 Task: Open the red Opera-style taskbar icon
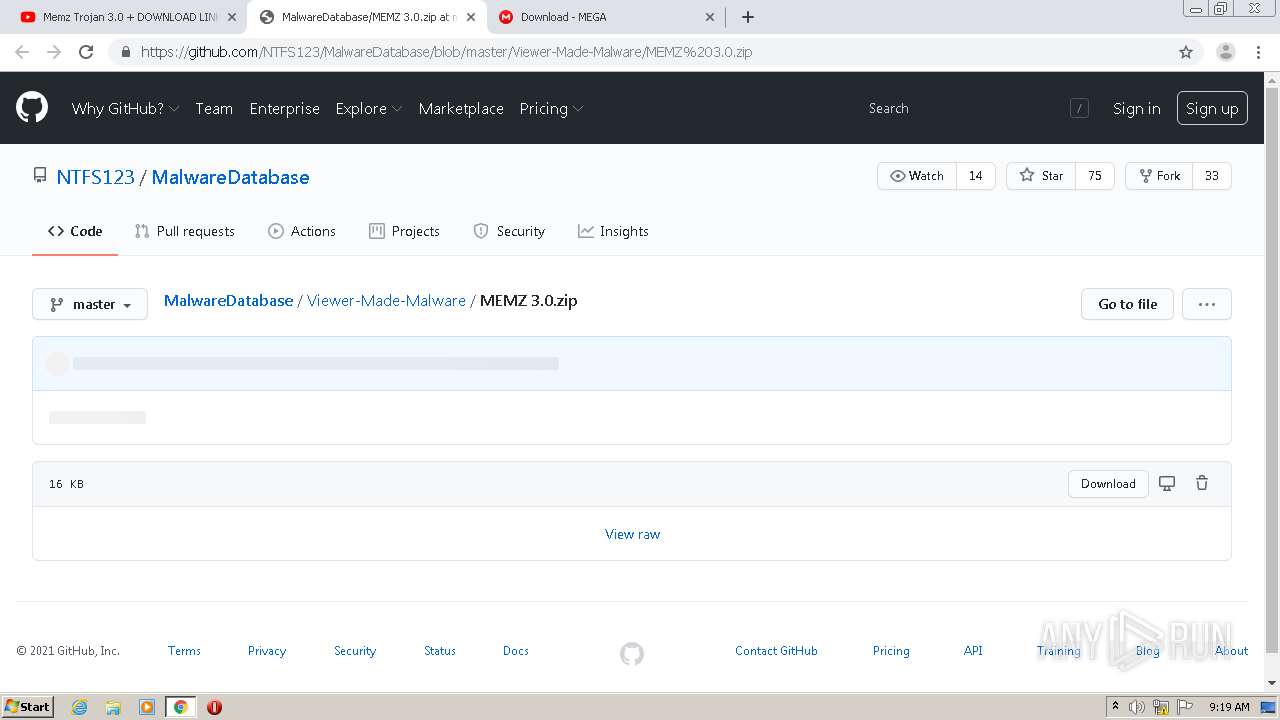tap(214, 707)
